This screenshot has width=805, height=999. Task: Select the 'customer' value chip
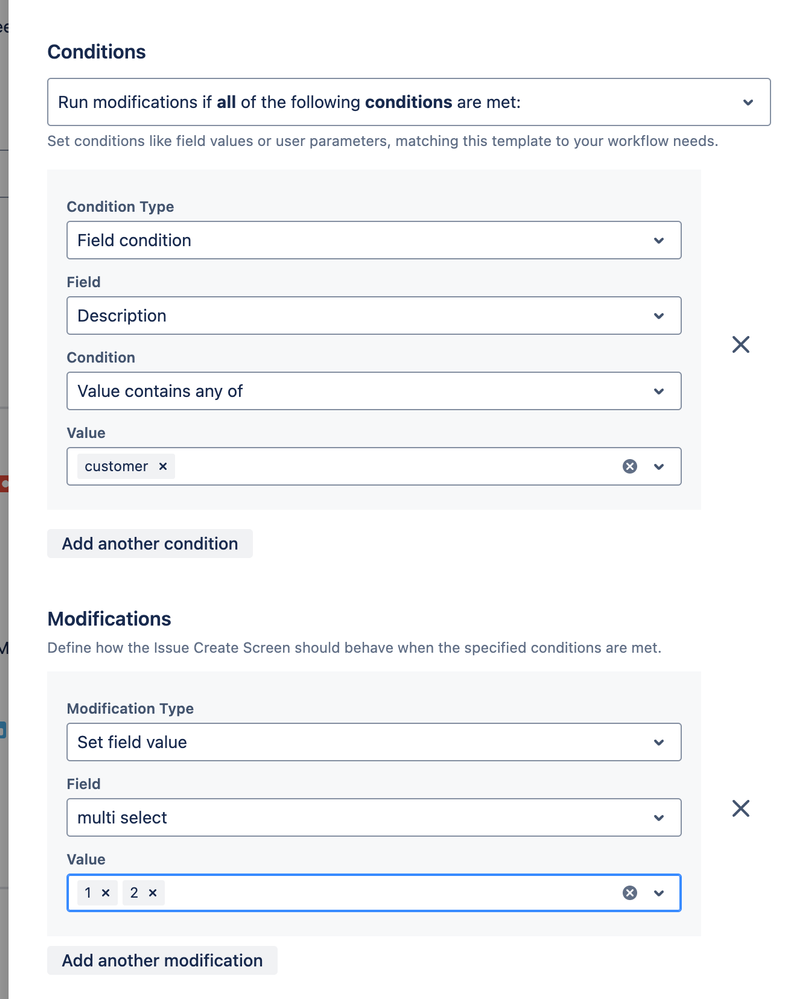116,467
